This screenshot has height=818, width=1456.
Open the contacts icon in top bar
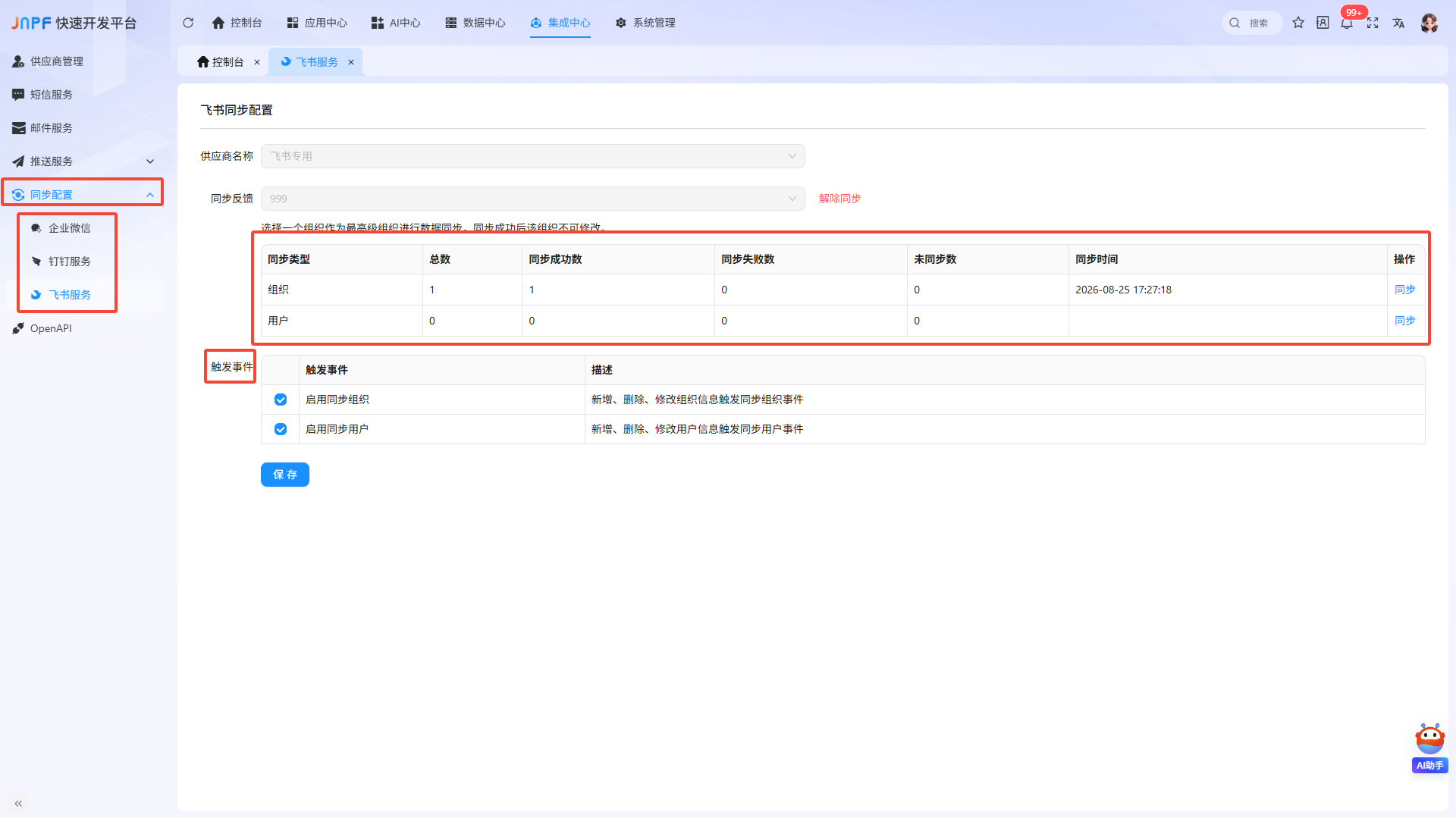(1323, 23)
